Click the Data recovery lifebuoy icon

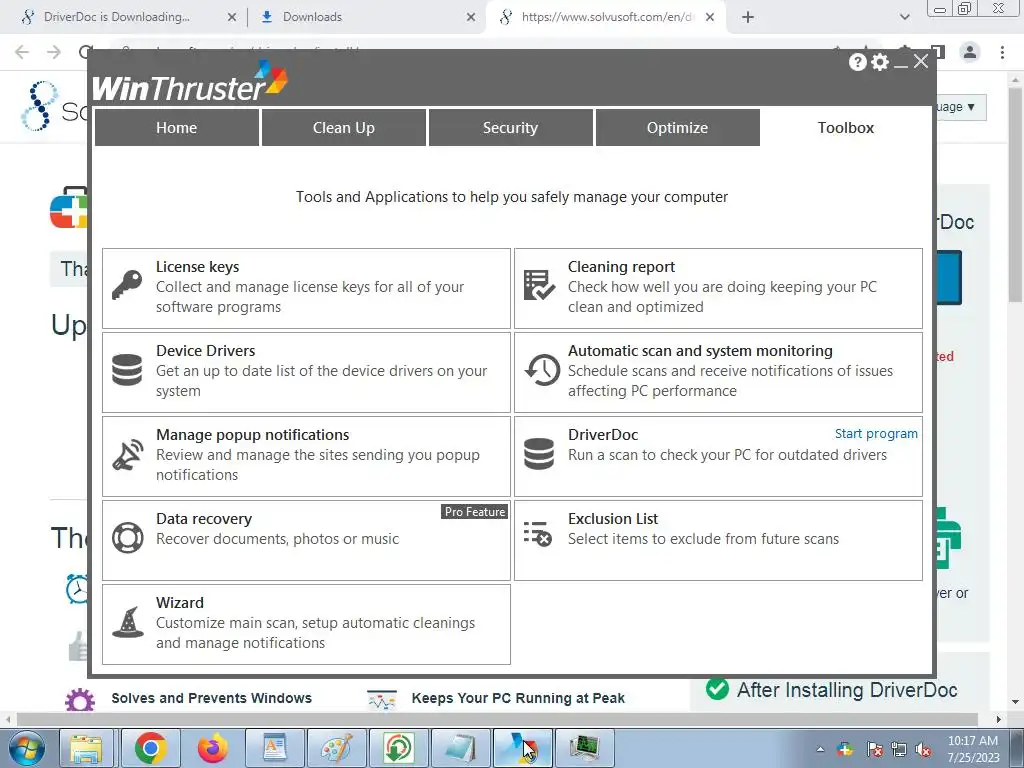pyautogui.click(x=127, y=537)
